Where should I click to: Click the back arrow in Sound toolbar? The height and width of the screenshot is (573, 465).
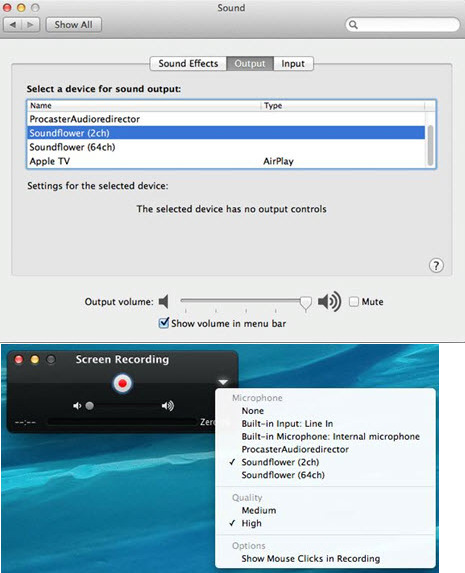tap(13, 25)
